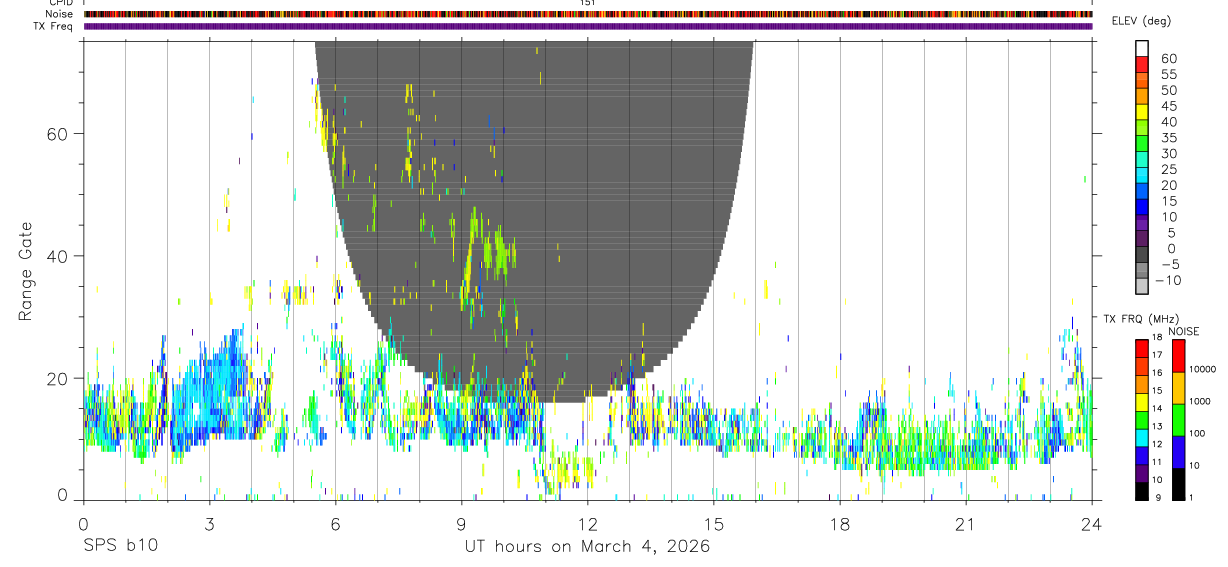
Task: Click the '151' CPID value at top
Action: click(587, 3)
